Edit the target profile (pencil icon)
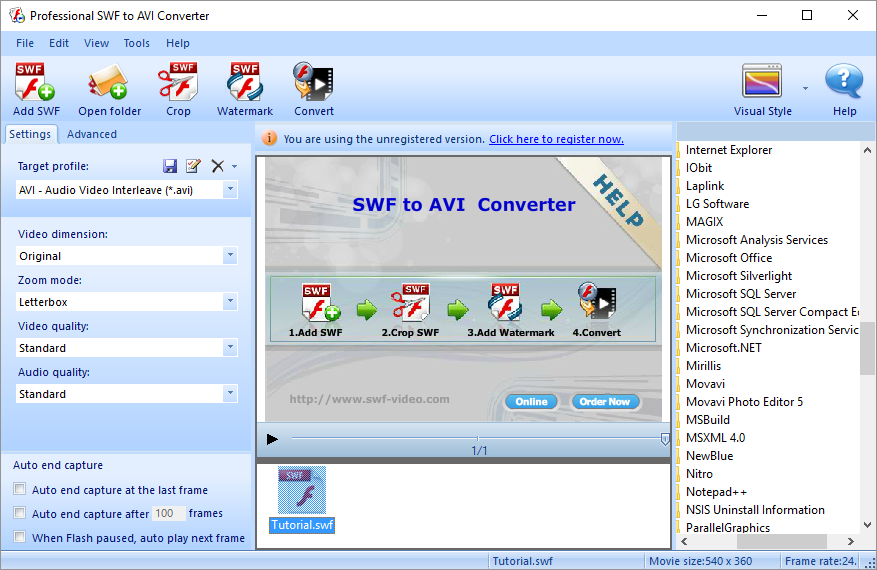 (194, 166)
